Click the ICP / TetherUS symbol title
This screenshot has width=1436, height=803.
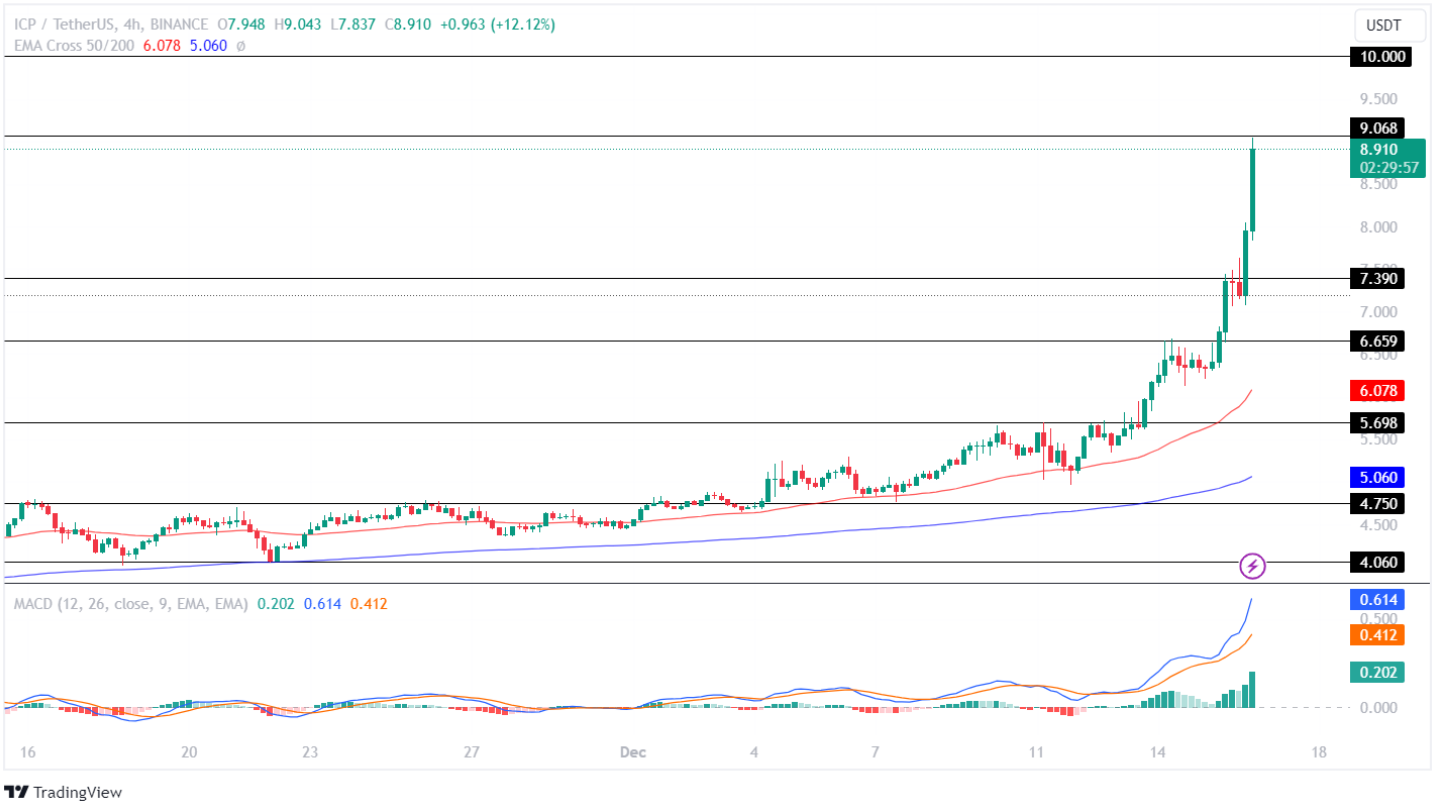(x=63, y=24)
